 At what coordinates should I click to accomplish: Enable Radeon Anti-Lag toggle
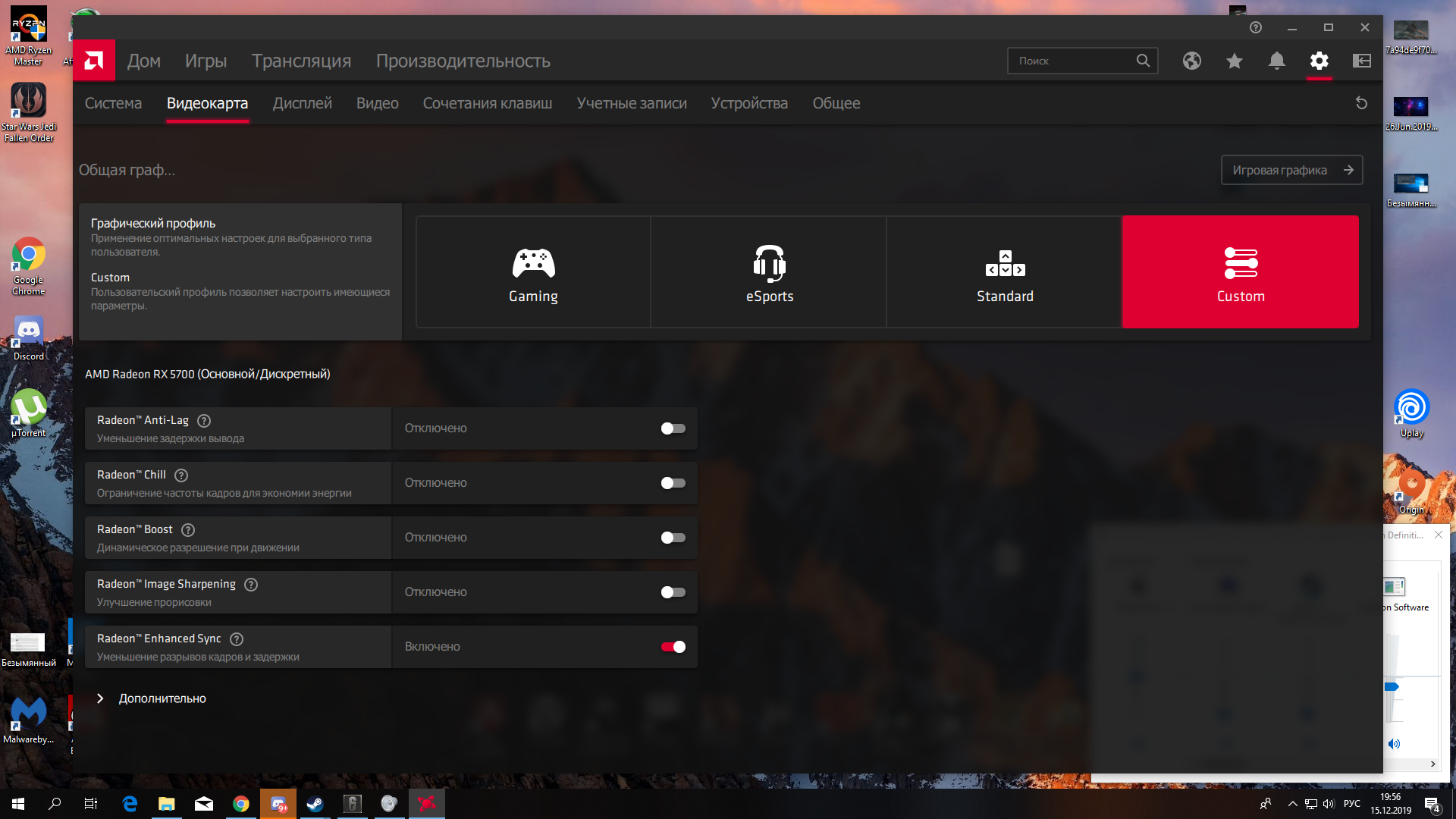(673, 428)
